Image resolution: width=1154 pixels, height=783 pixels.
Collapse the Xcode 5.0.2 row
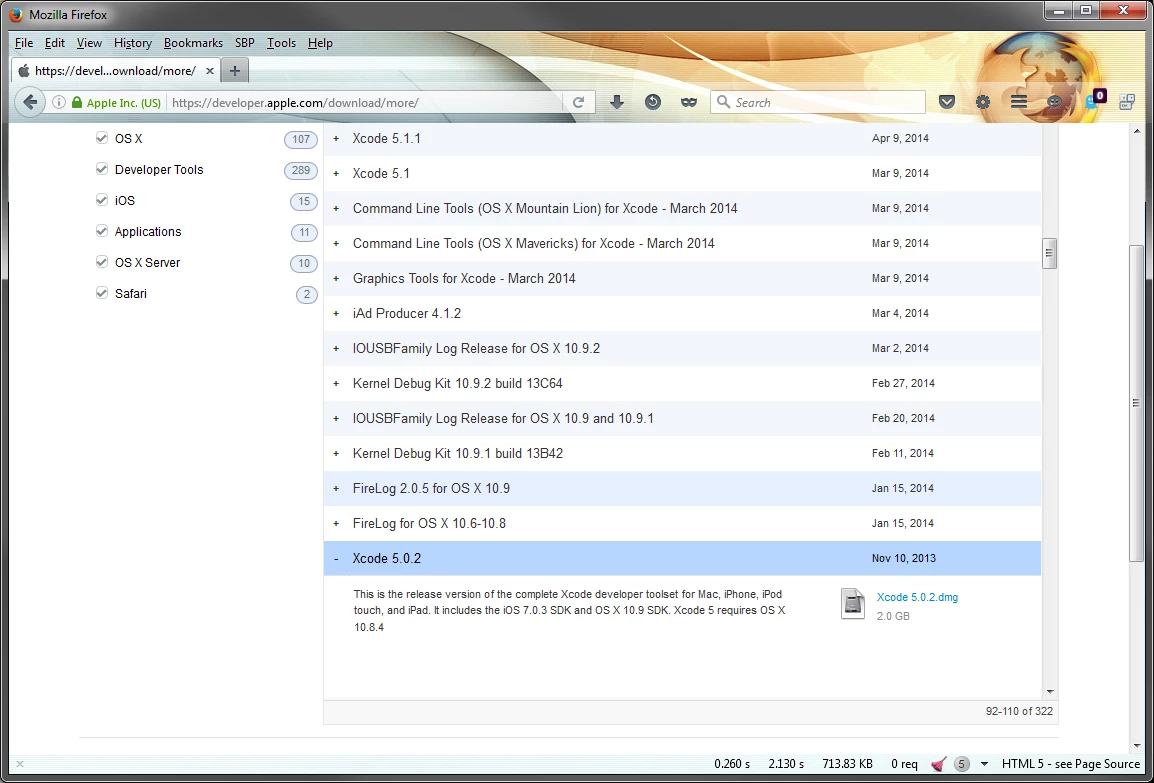pyautogui.click(x=336, y=559)
